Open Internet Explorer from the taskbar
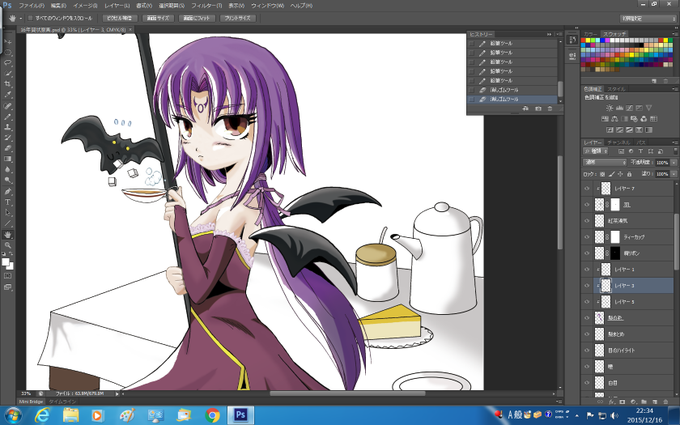Viewport: 680px width, 425px height. tap(42, 415)
